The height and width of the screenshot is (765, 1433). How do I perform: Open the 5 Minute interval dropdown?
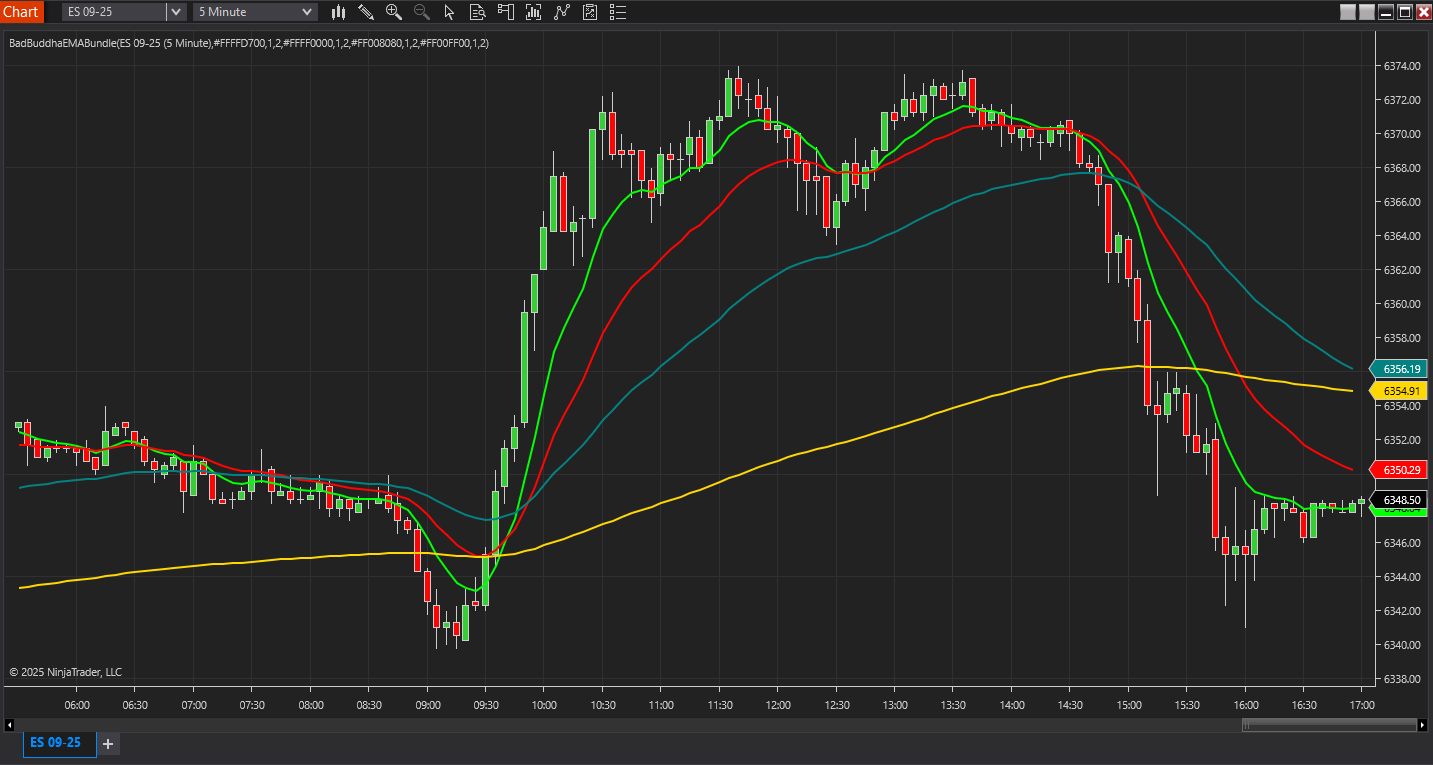pos(255,12)
